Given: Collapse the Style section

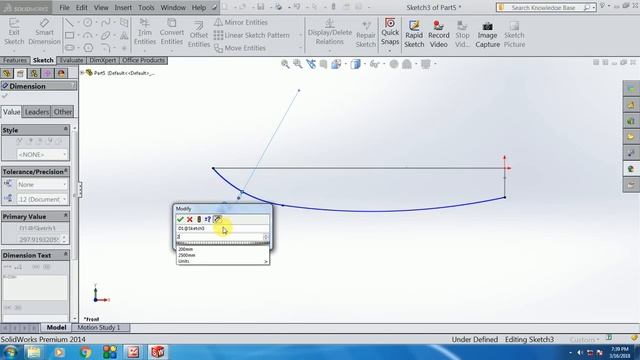Looking at the screenshot, I should (66, 129).
